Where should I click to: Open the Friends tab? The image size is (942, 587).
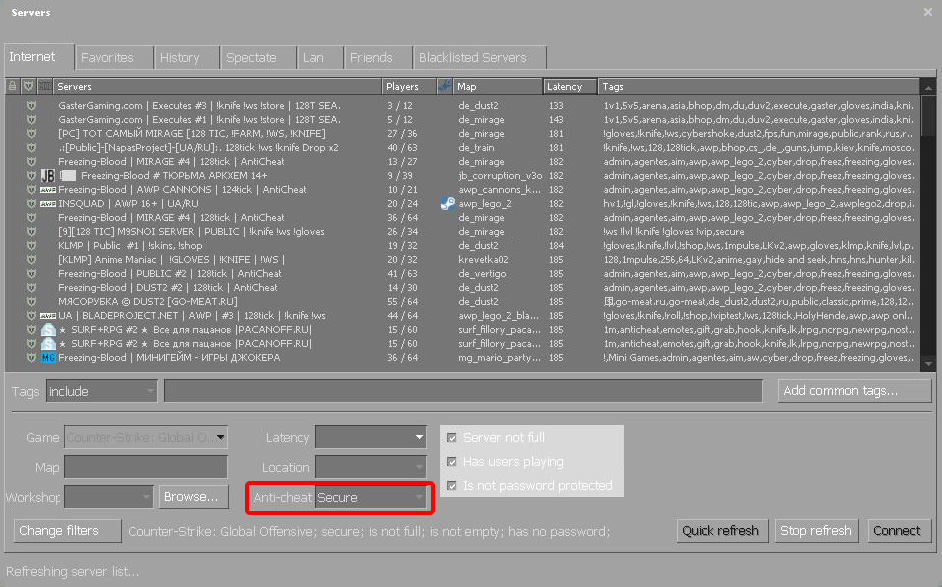[378, 58]
